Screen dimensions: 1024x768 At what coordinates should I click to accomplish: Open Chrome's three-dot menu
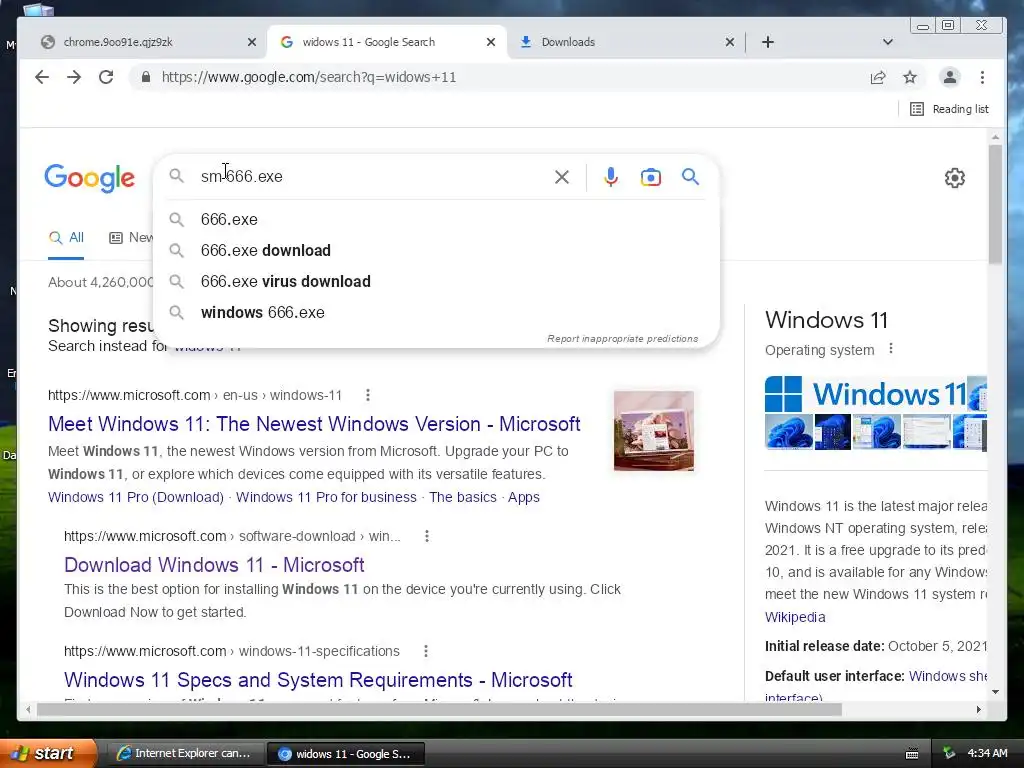[982, 77]
